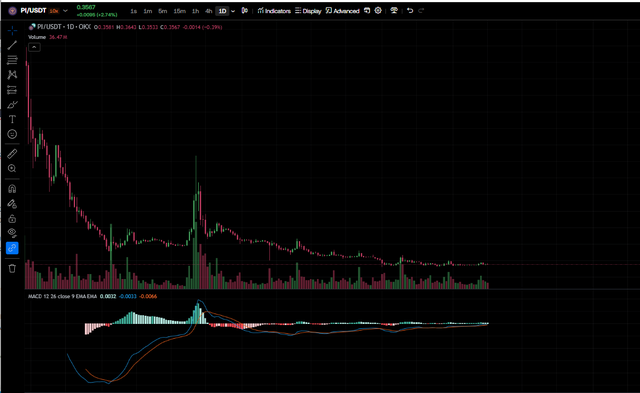Screen dimensions: 640x393
Task: Open chart settings gear icon
Action: [x=378, y=11]
